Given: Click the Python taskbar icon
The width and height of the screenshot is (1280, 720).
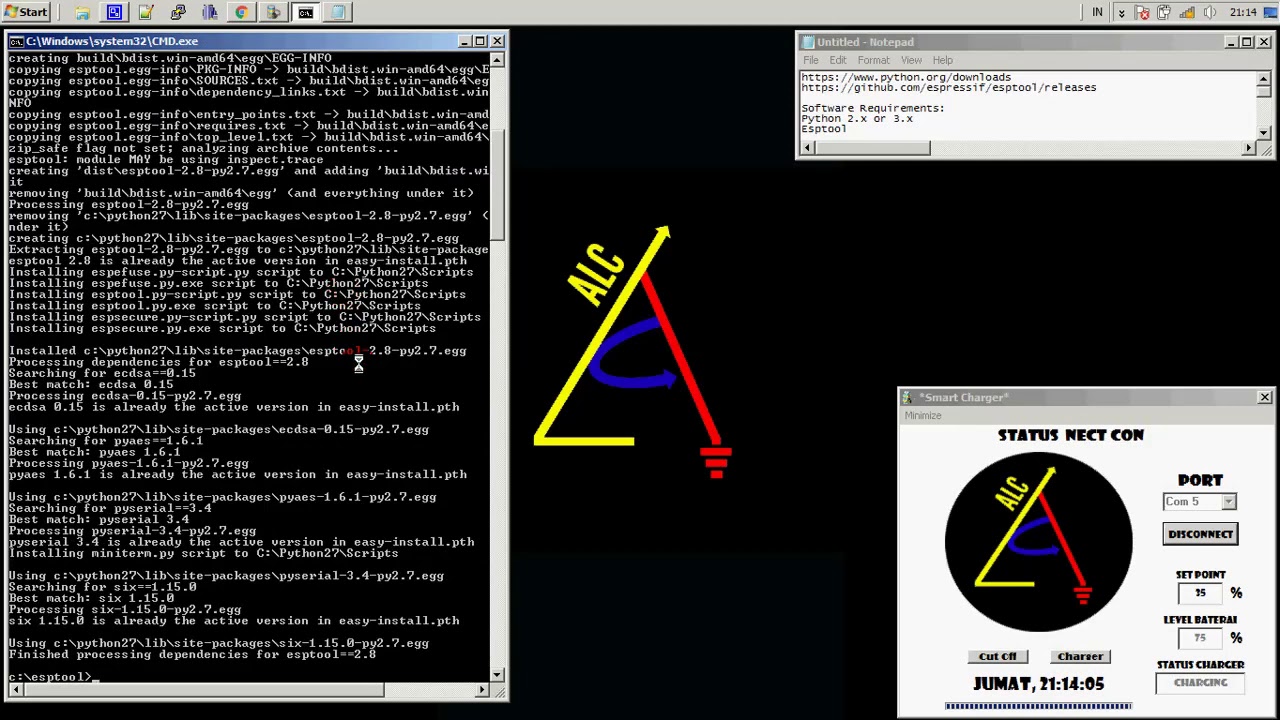Looking at the screenshot, I should coord(178,12).
